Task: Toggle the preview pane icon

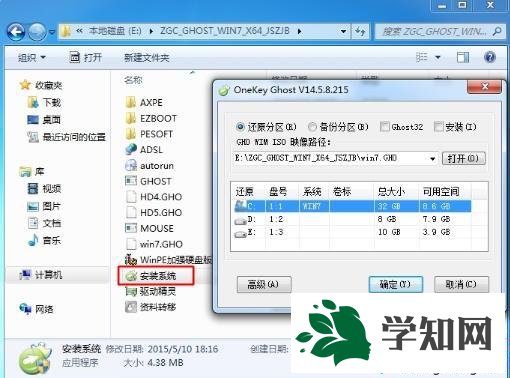Action: click(463, 57)
